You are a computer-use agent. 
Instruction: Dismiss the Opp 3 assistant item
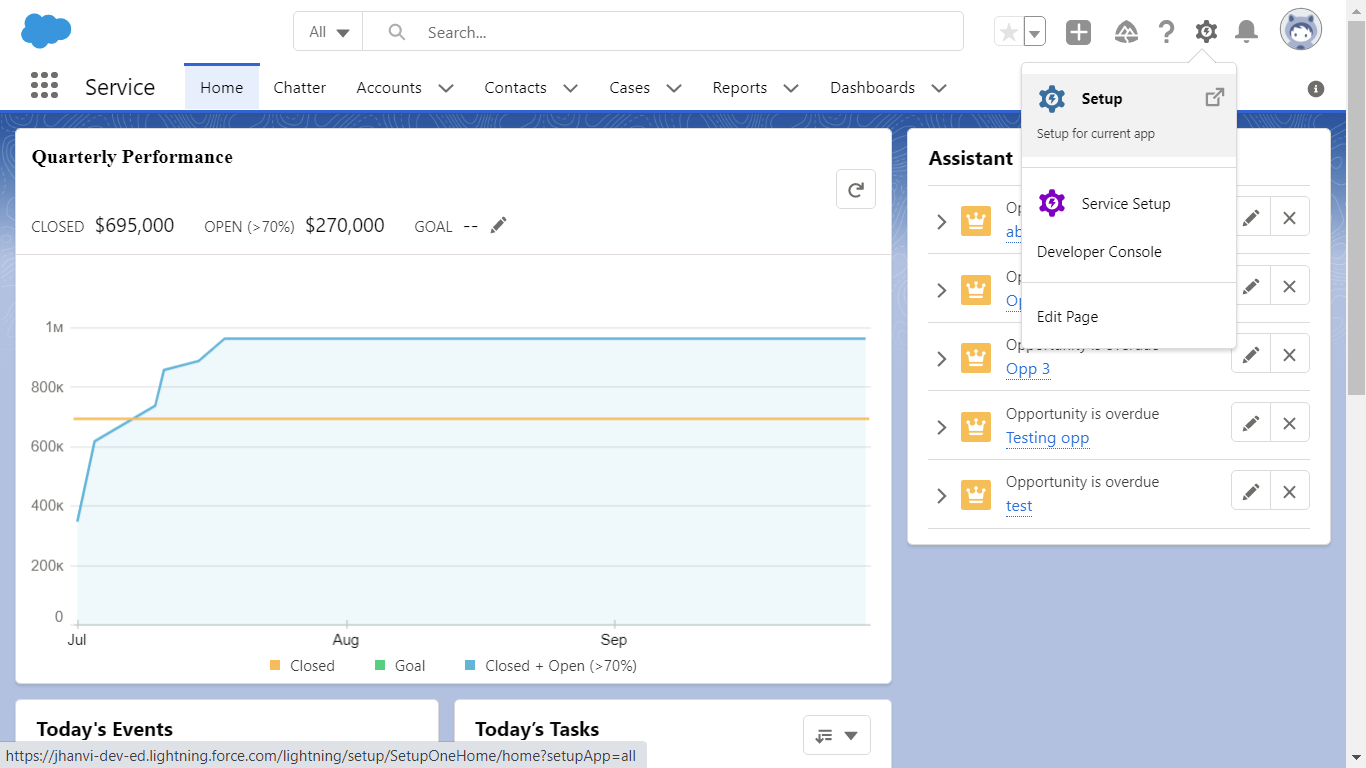pos(1290,355)
